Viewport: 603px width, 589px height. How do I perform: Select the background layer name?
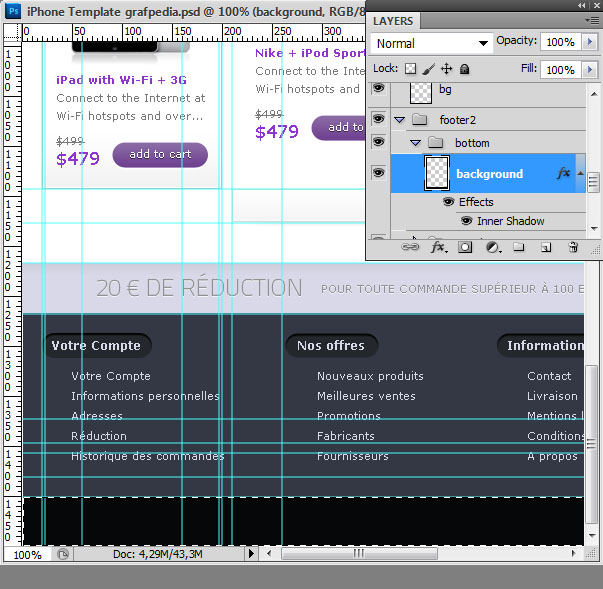coord(489,174)
